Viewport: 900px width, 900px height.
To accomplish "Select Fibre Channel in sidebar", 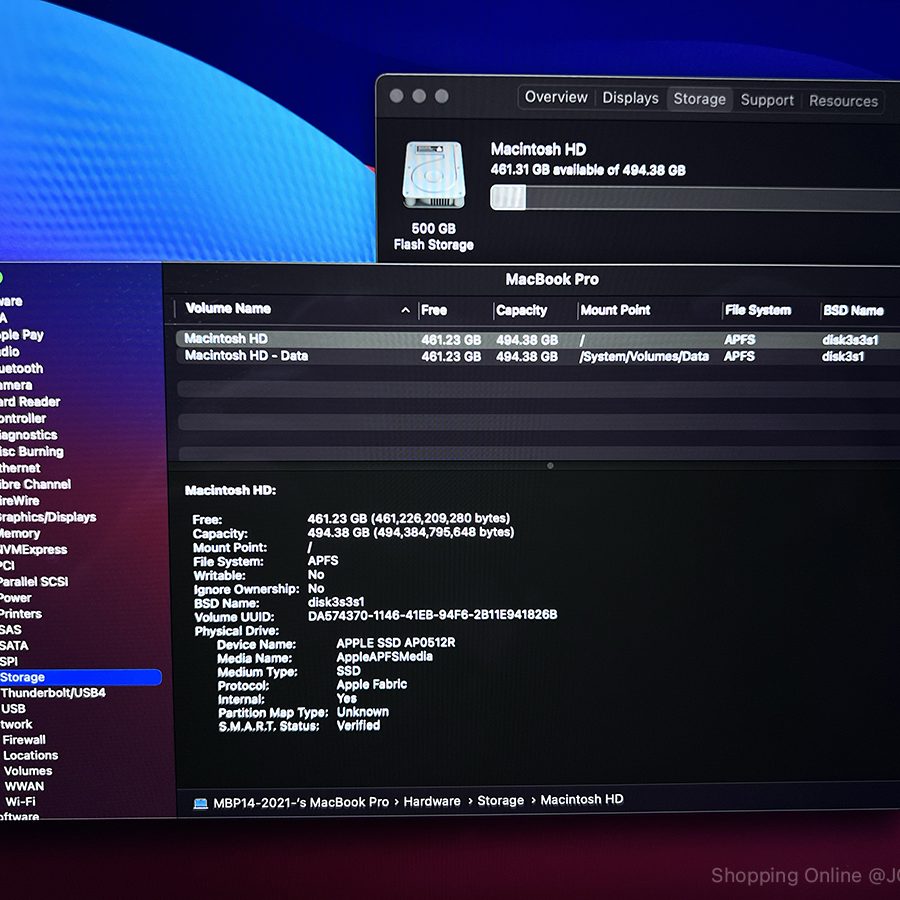I will tap(35, 484).
